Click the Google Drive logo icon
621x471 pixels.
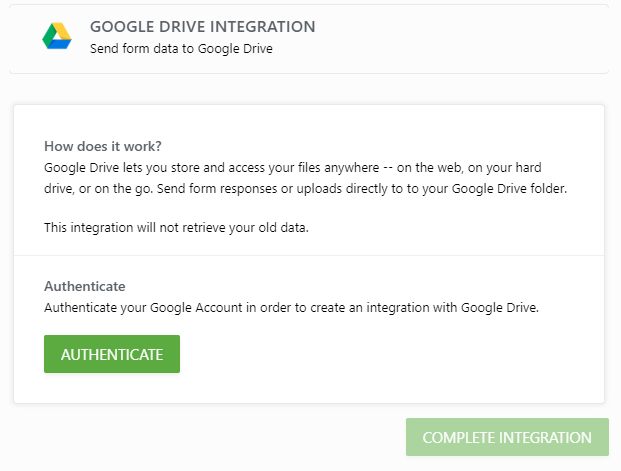coord(57,37)
